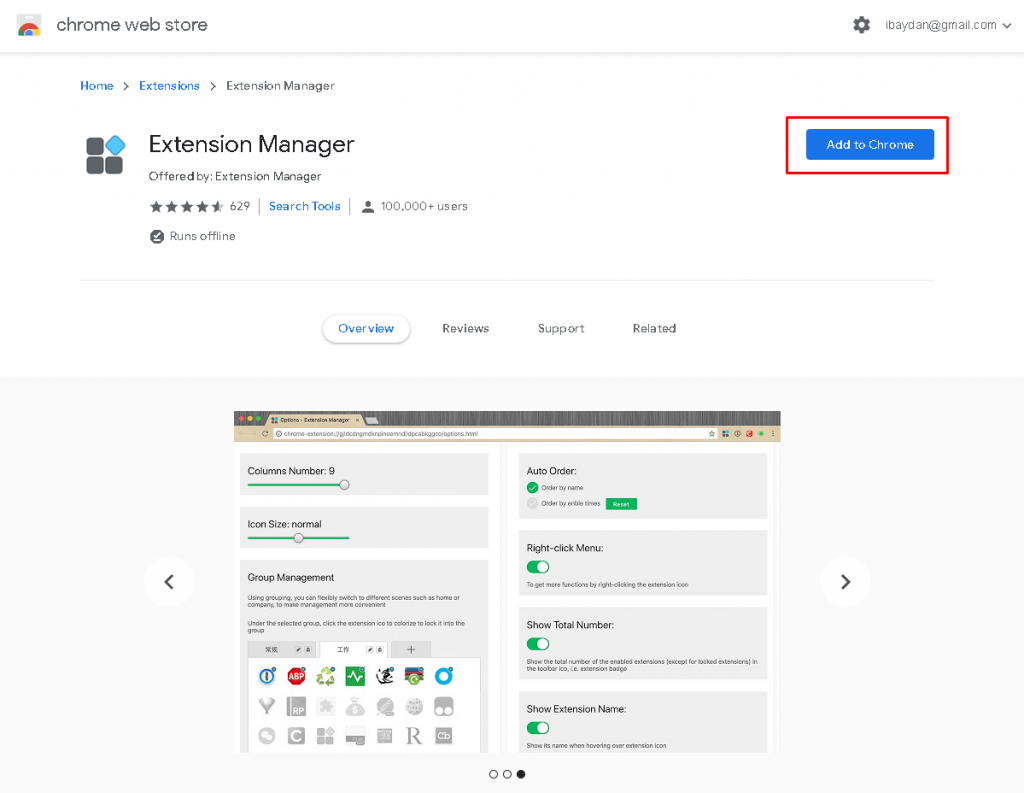Open the Search Tools category link
Screen dimensions: 1024x793
click(x=304, y=206)
